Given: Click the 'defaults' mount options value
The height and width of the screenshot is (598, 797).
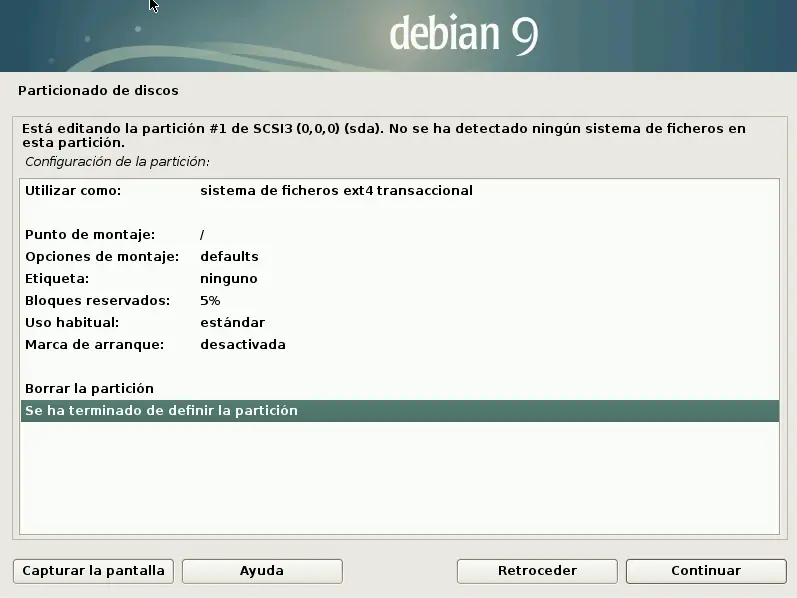Looking at the screenshot, I should click(x=229, y=256).
